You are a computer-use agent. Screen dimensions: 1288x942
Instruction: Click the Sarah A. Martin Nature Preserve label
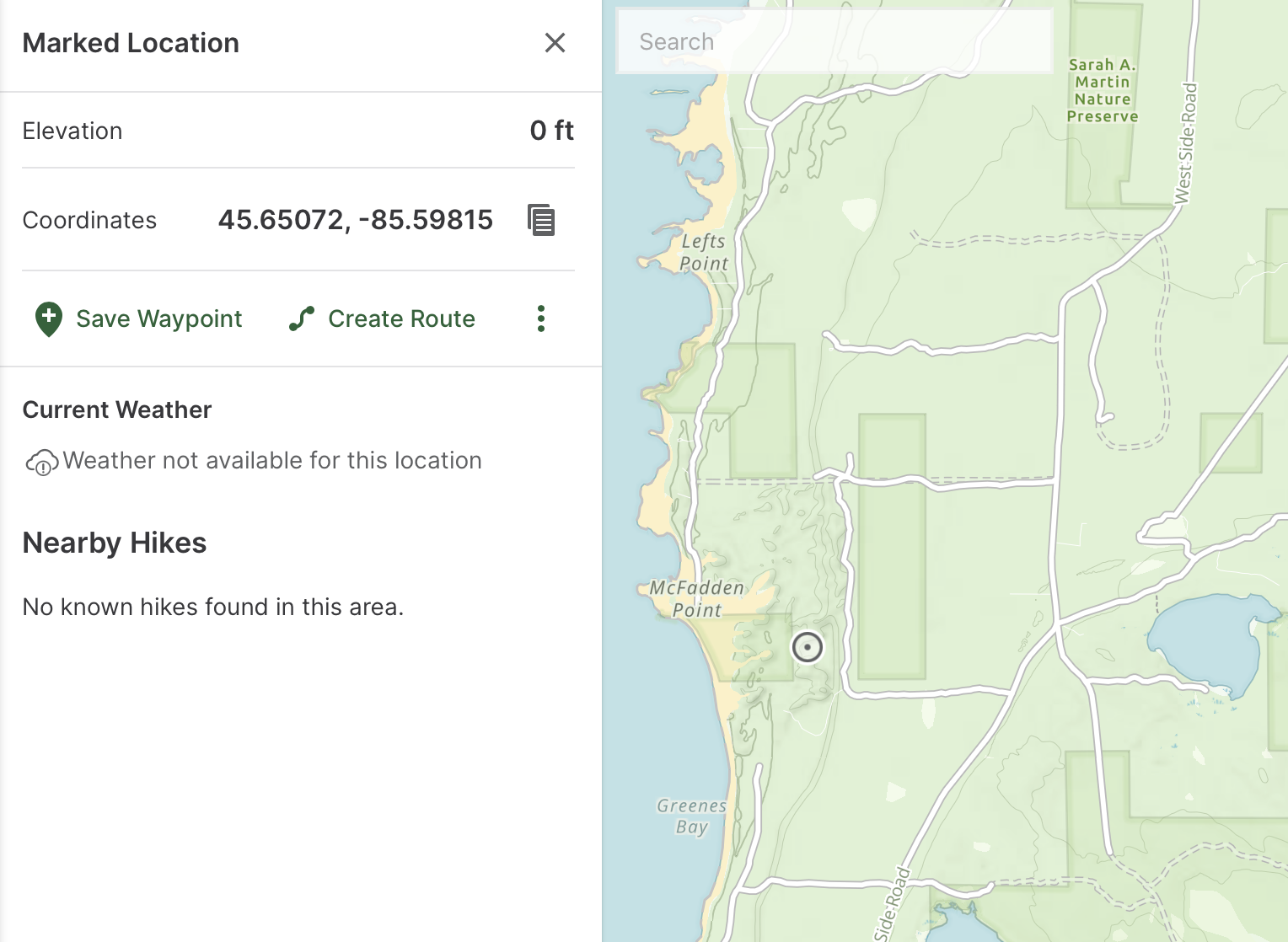(x=1102, y=90)
